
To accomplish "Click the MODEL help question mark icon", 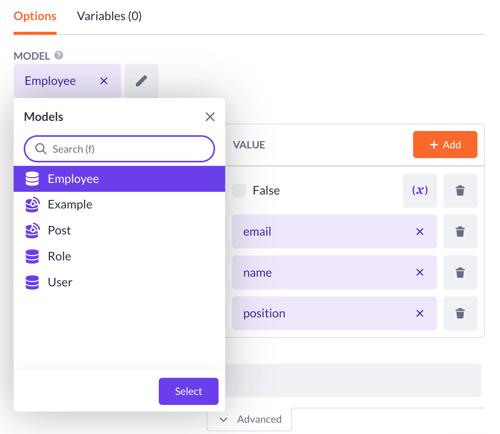I will pyautogui.click(x=59, y=55).
